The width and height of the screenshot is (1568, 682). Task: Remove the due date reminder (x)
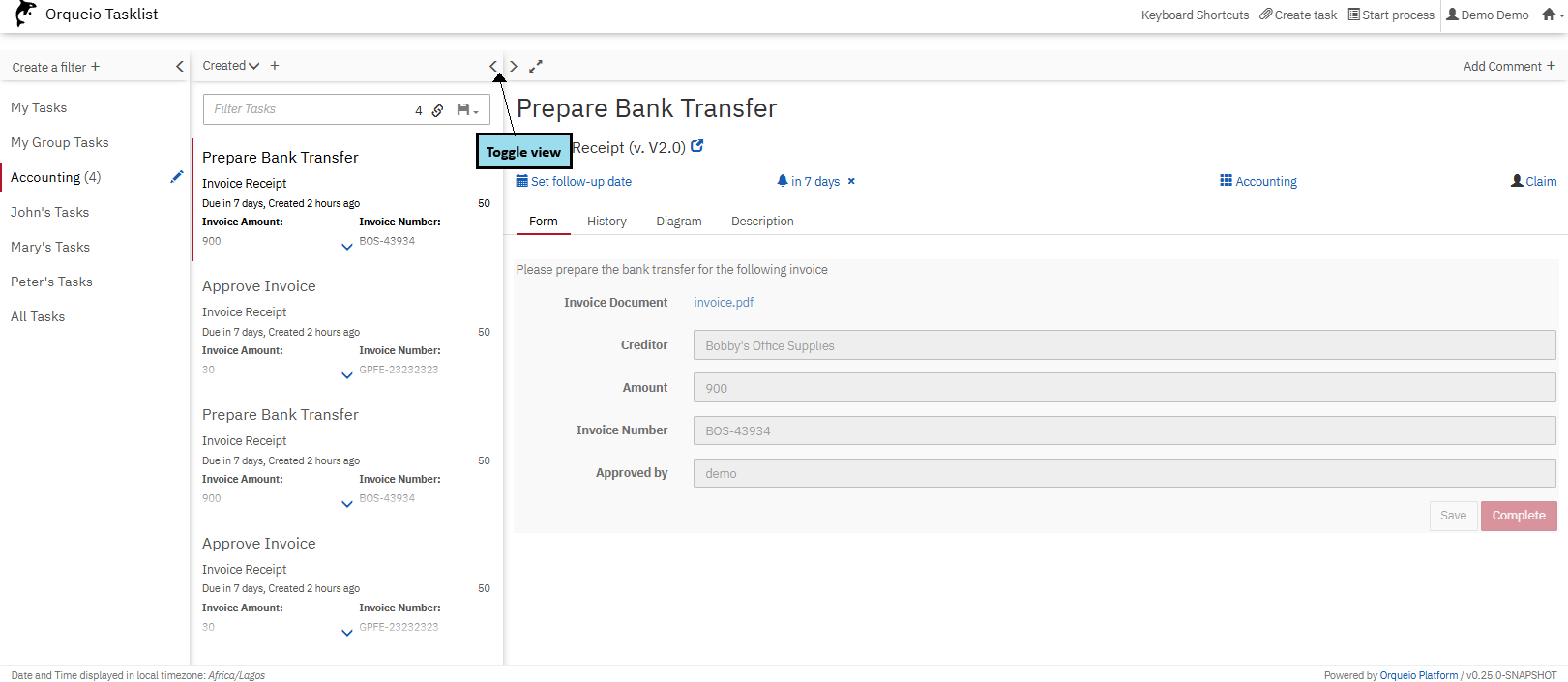851,182
